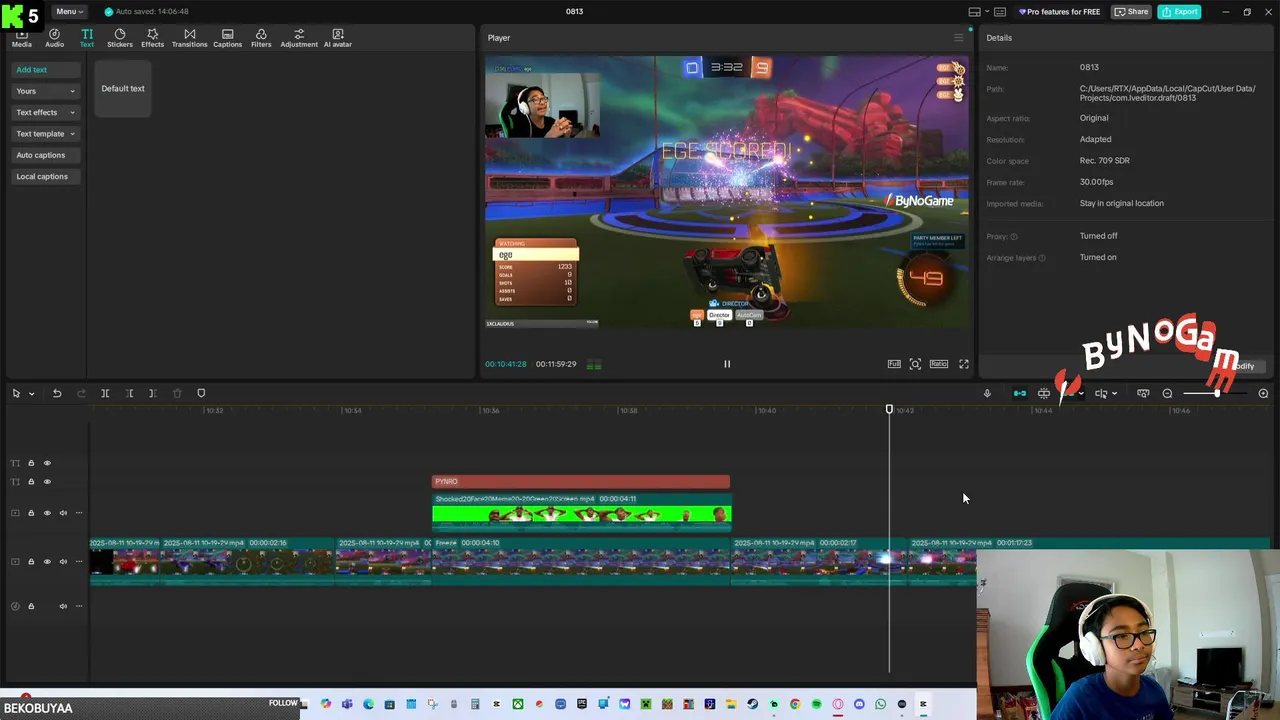This screenshot has width=1280, height=720.
Task: Expand the Yours text category
Action: click(45, 91)
